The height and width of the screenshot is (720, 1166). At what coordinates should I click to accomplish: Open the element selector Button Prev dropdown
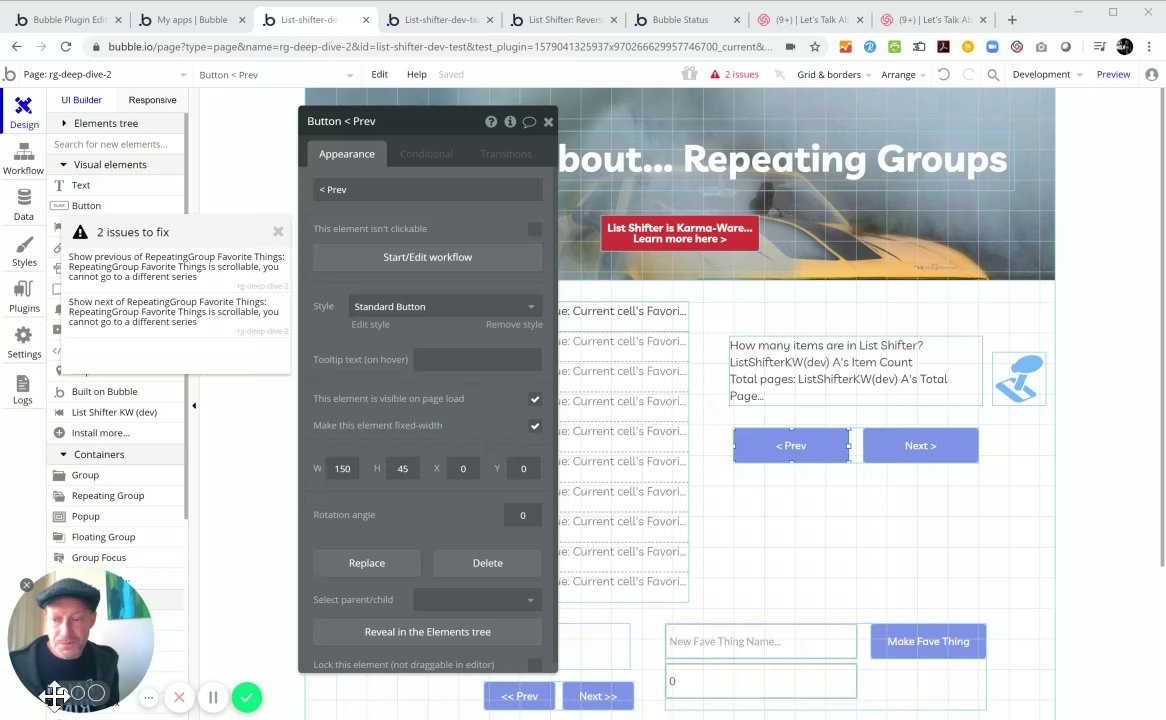[276, 74]
